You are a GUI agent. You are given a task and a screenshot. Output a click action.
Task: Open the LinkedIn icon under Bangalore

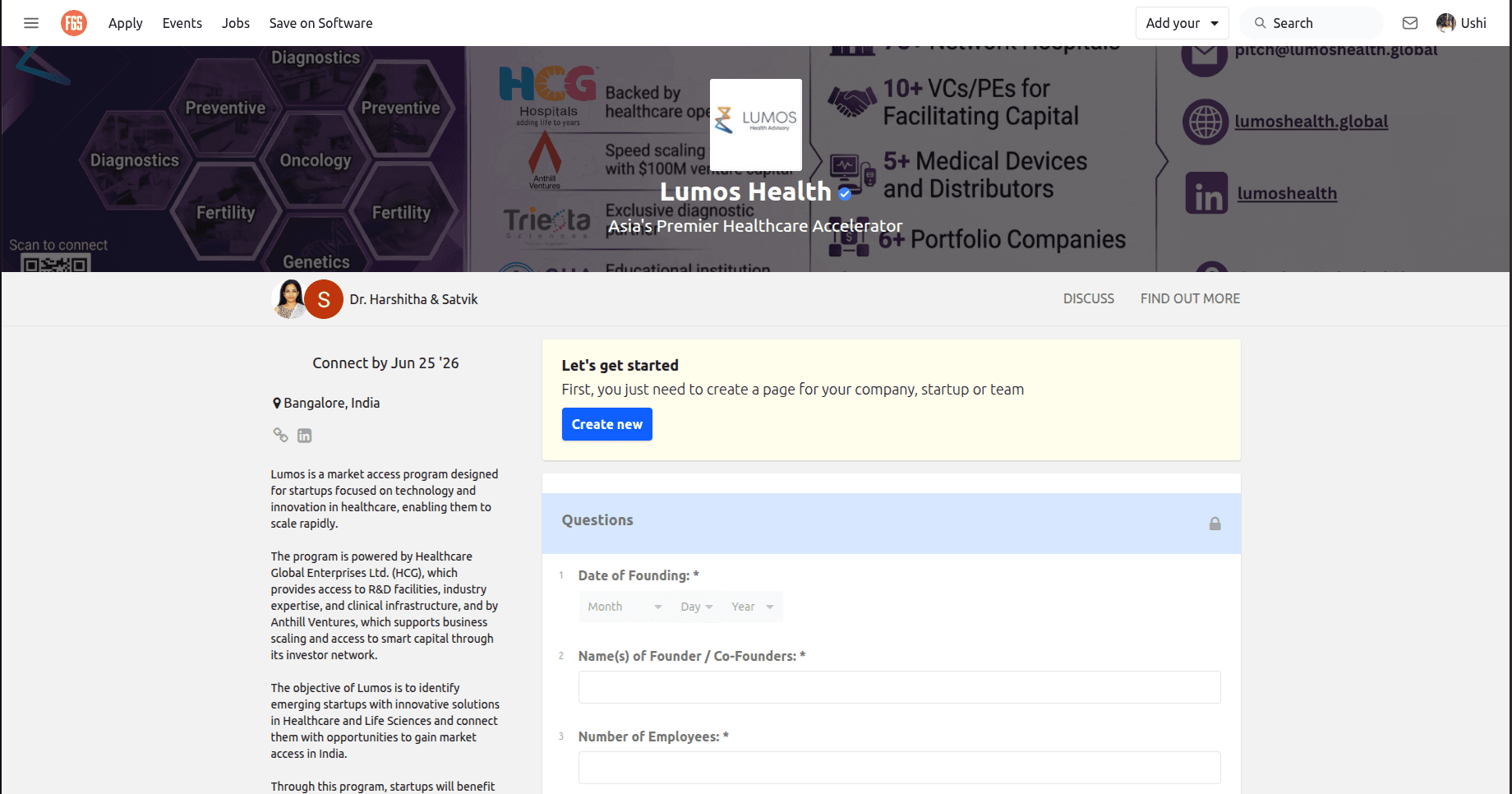click(304, 436)
